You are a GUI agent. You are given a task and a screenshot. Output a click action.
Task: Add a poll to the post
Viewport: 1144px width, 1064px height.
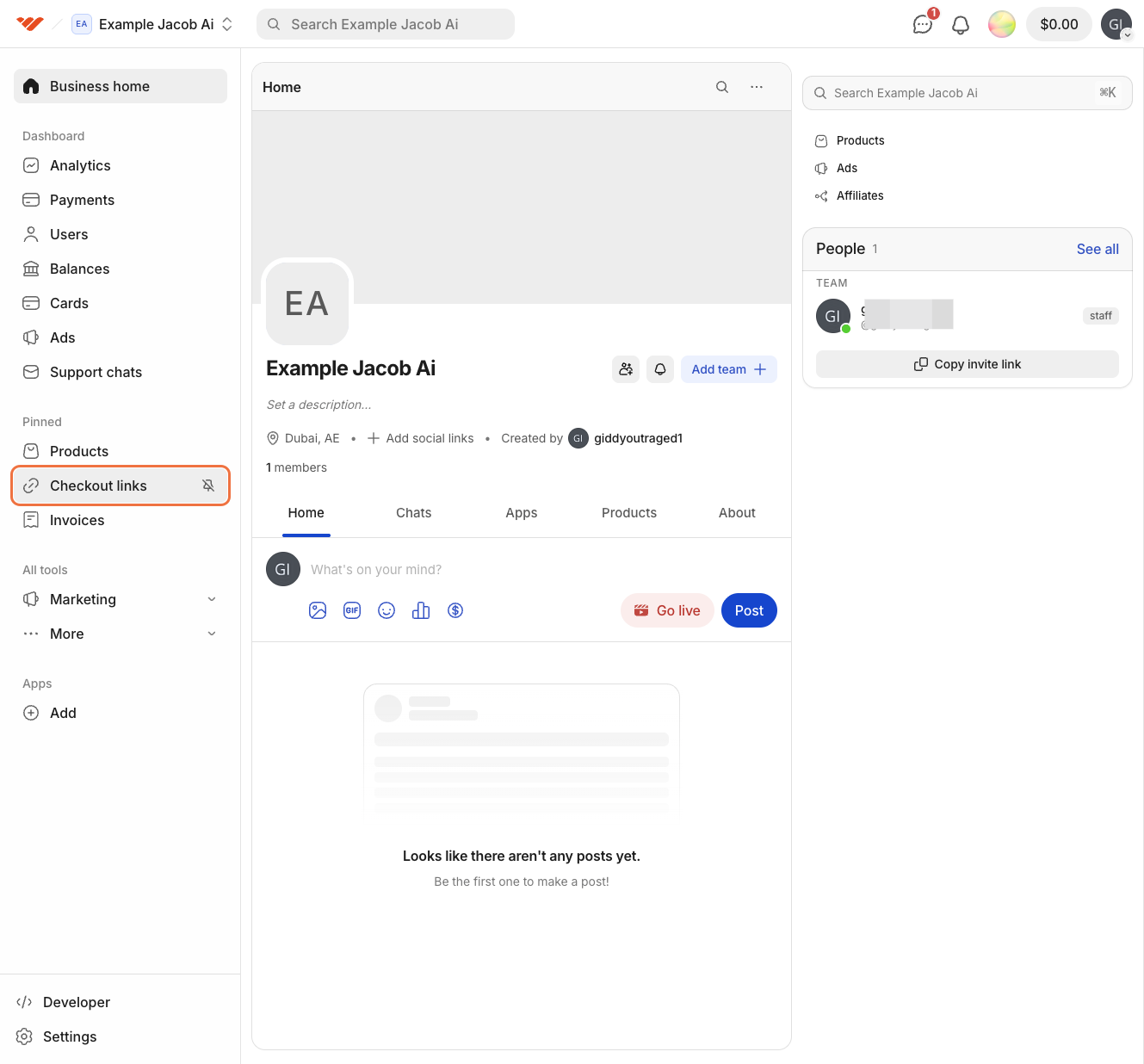pos(421,610)
